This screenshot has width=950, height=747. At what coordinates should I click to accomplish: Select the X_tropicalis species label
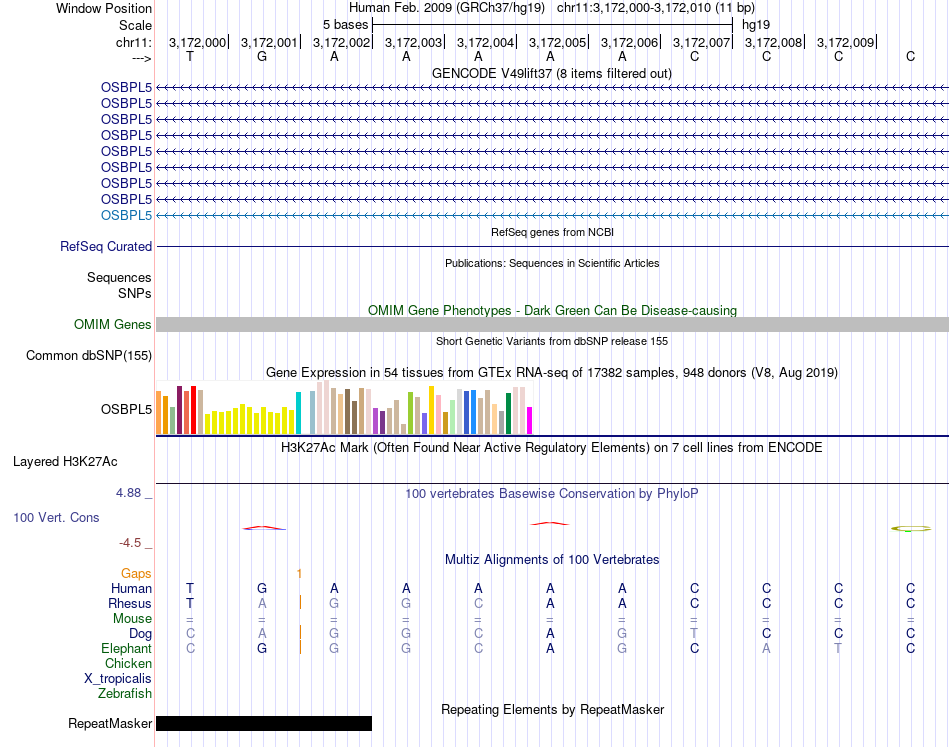point(118,679)
